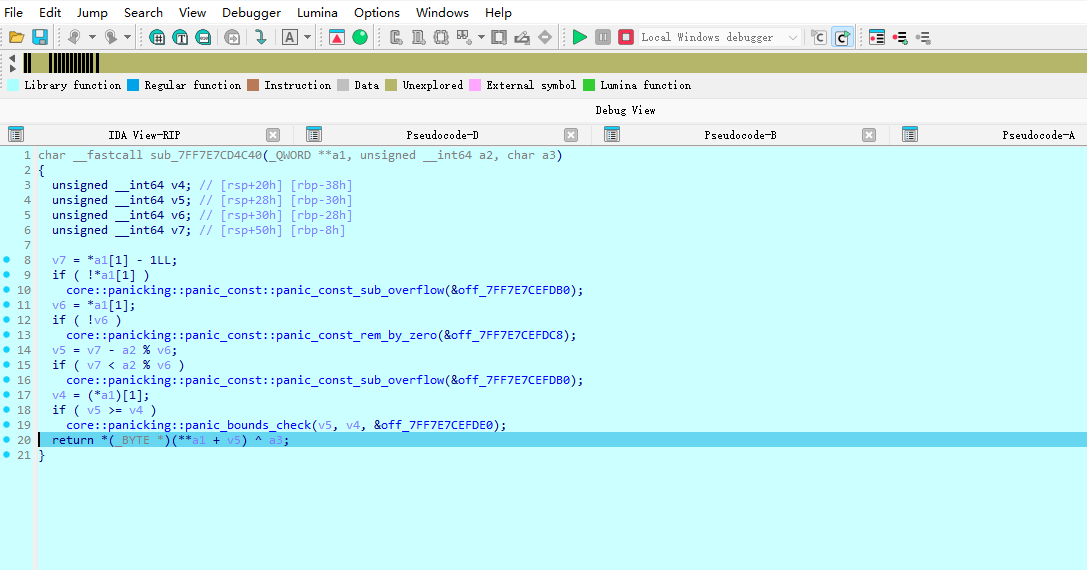
Task: Click the Open file folder icon
Action: coord(16,37)
